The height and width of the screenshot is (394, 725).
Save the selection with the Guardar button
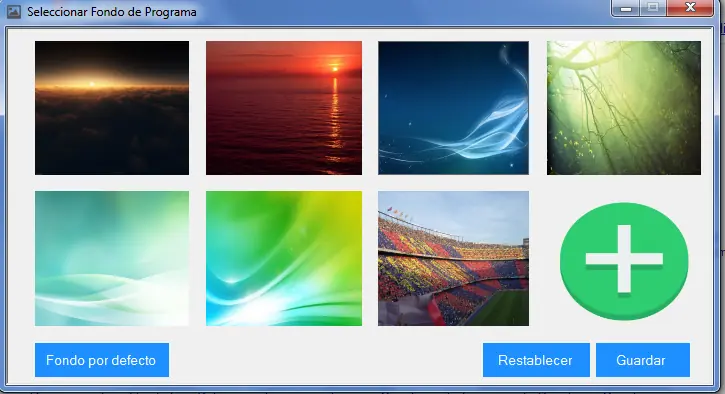643,360
